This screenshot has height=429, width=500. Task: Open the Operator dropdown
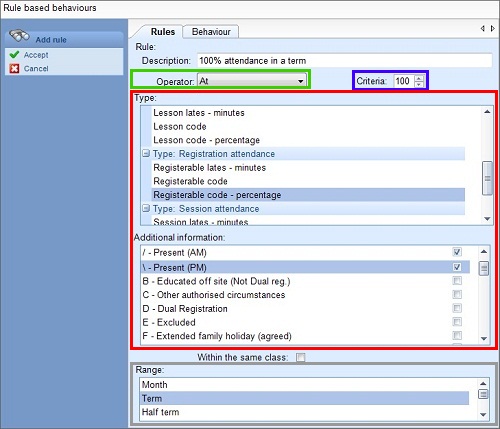tap(252, 81)
